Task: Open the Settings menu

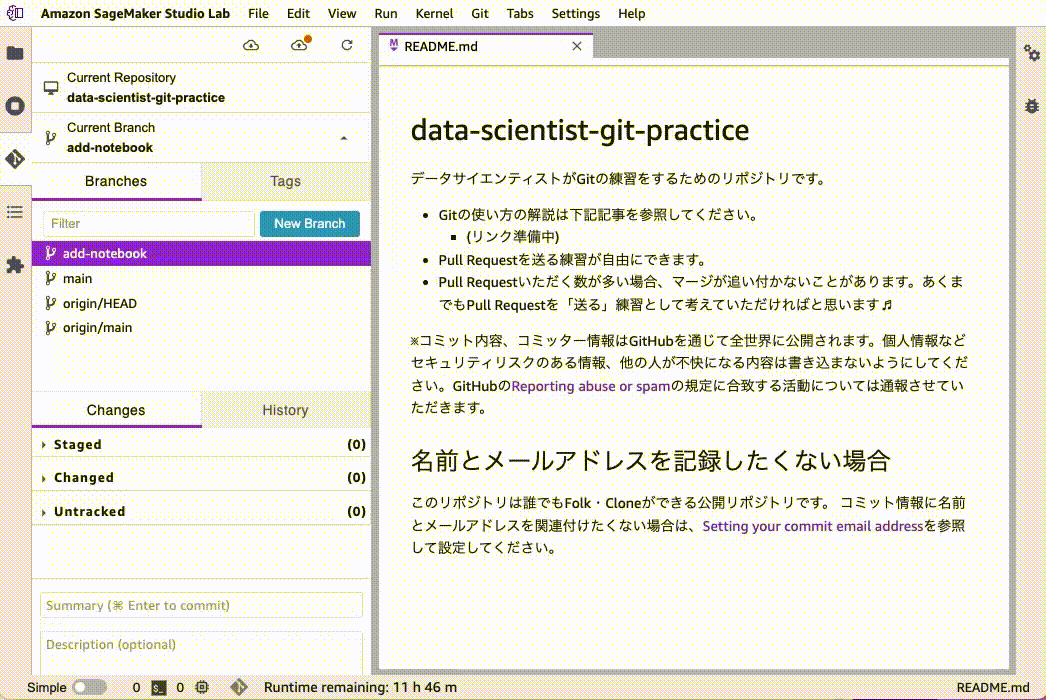Action: (575, 13)
